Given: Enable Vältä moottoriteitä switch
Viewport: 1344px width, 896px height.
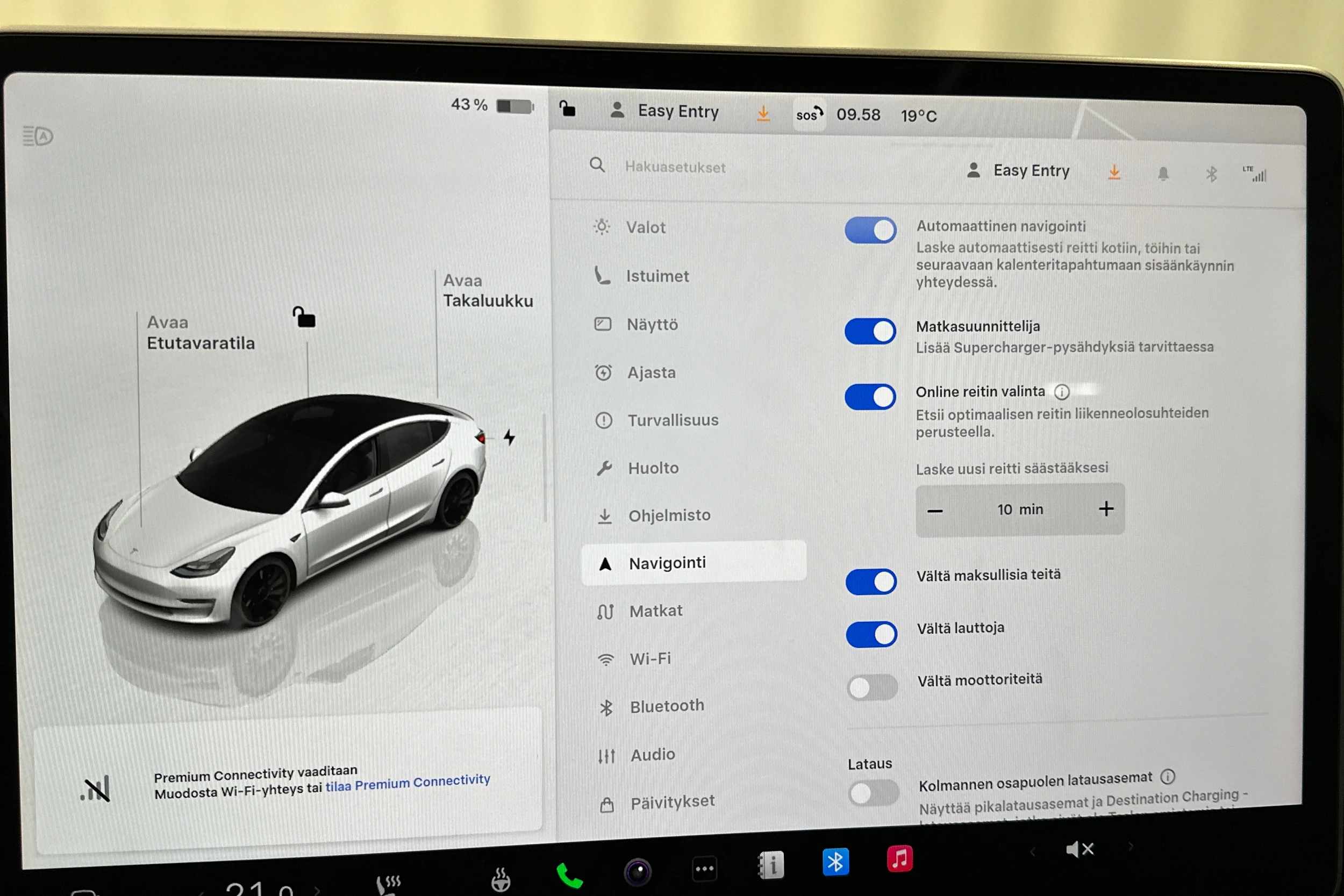Looking at the screenshot, I should pos(872,687).
